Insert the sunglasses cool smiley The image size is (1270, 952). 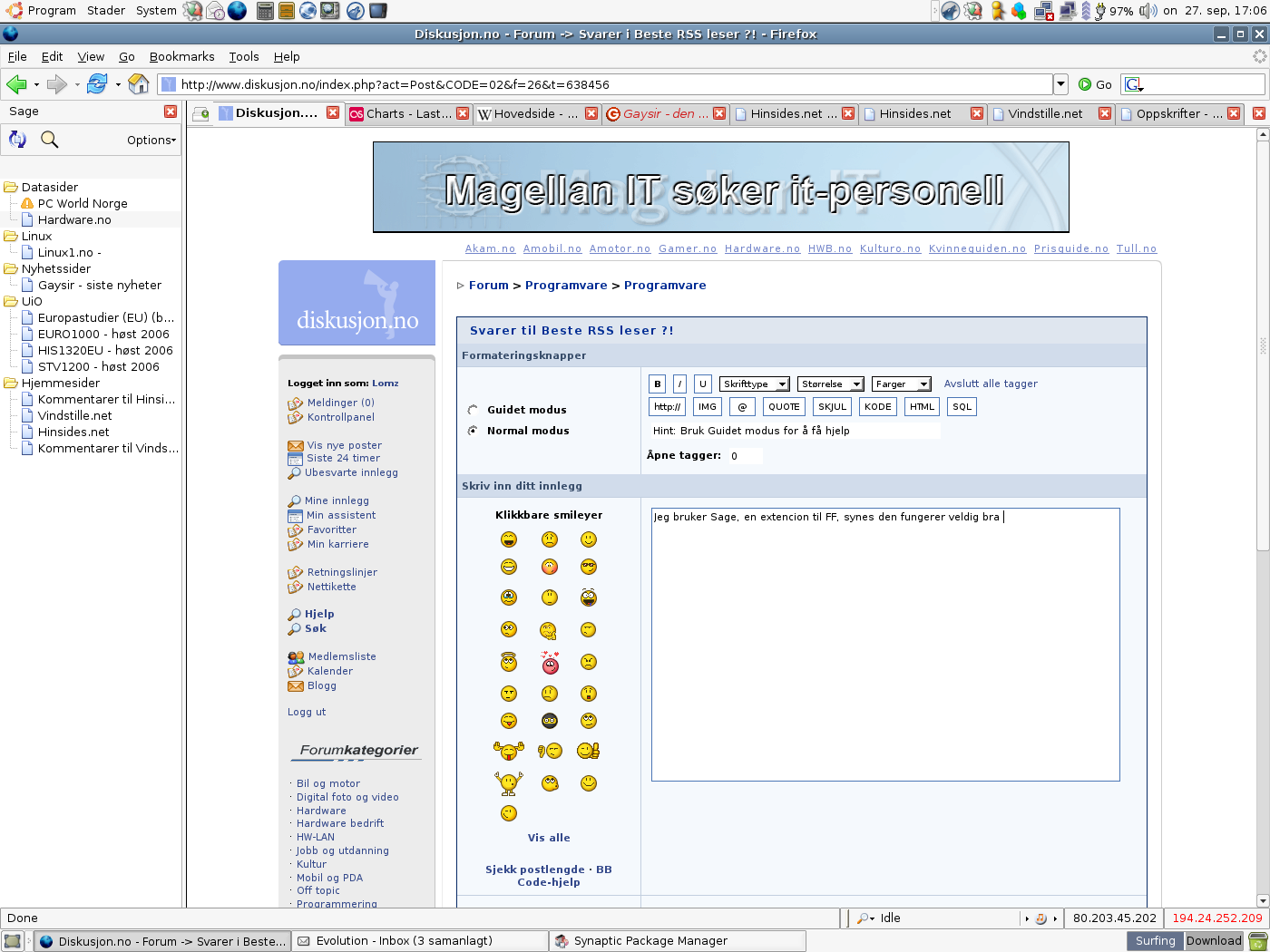pyautogui.click(x=589, y=567)
